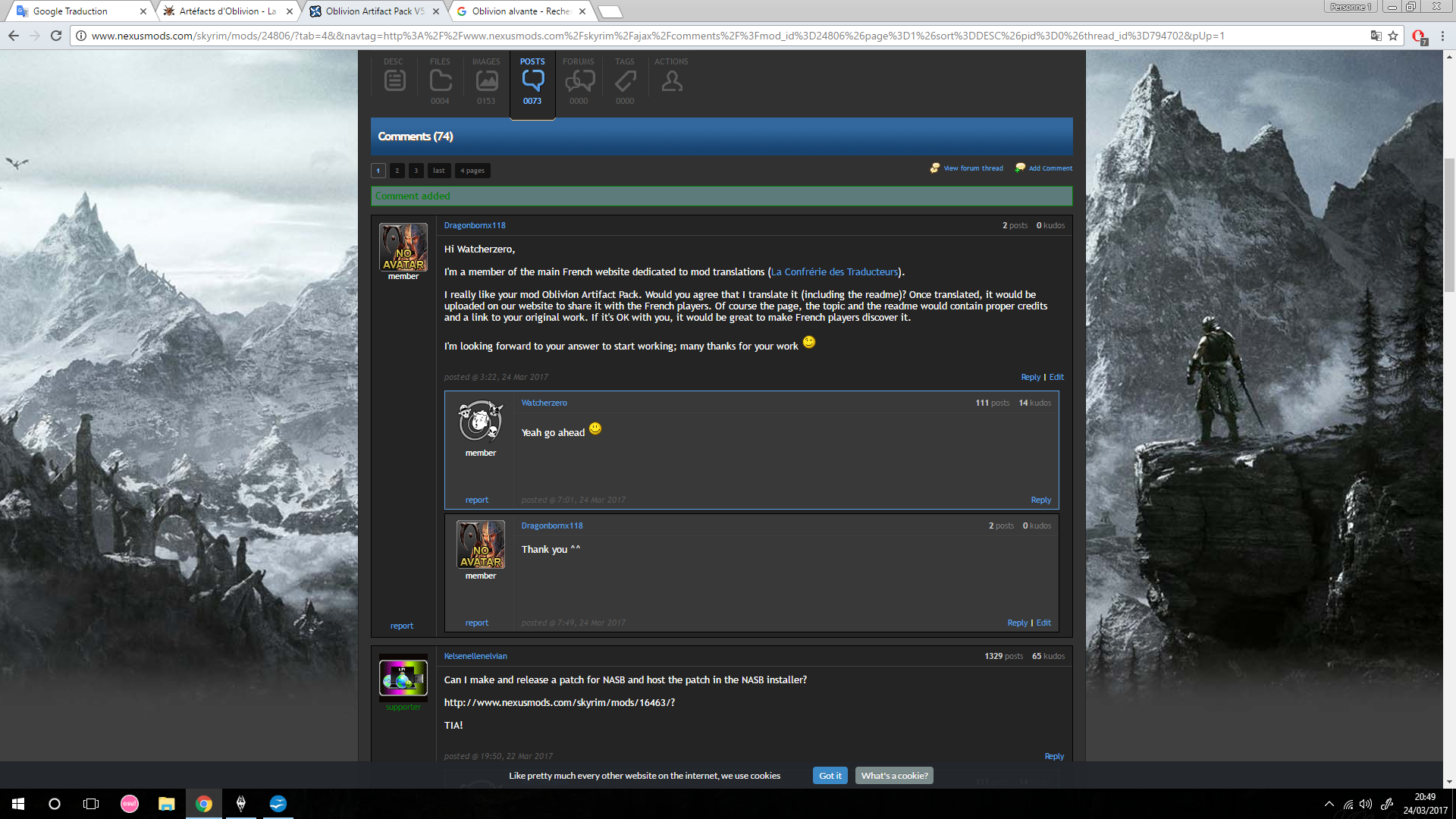Open Chrome three-dot menu
Image resolution: width=1456 pixels, height=819 pixels.
pos(1442,36)
